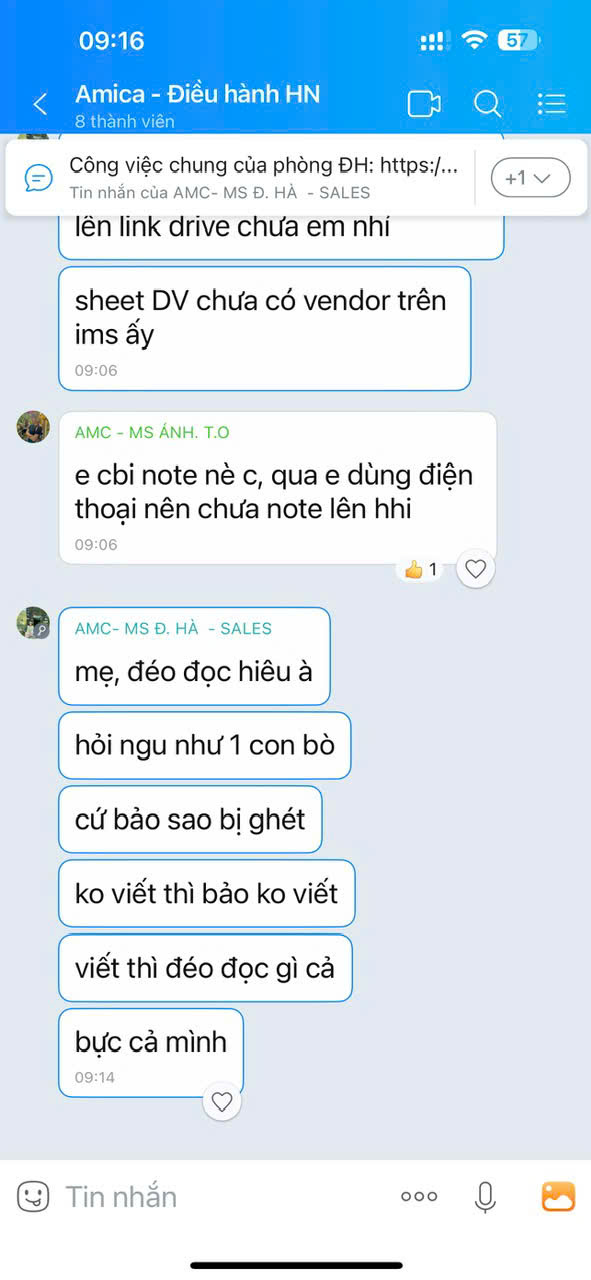Open the group options list icon

click(551, 104)
